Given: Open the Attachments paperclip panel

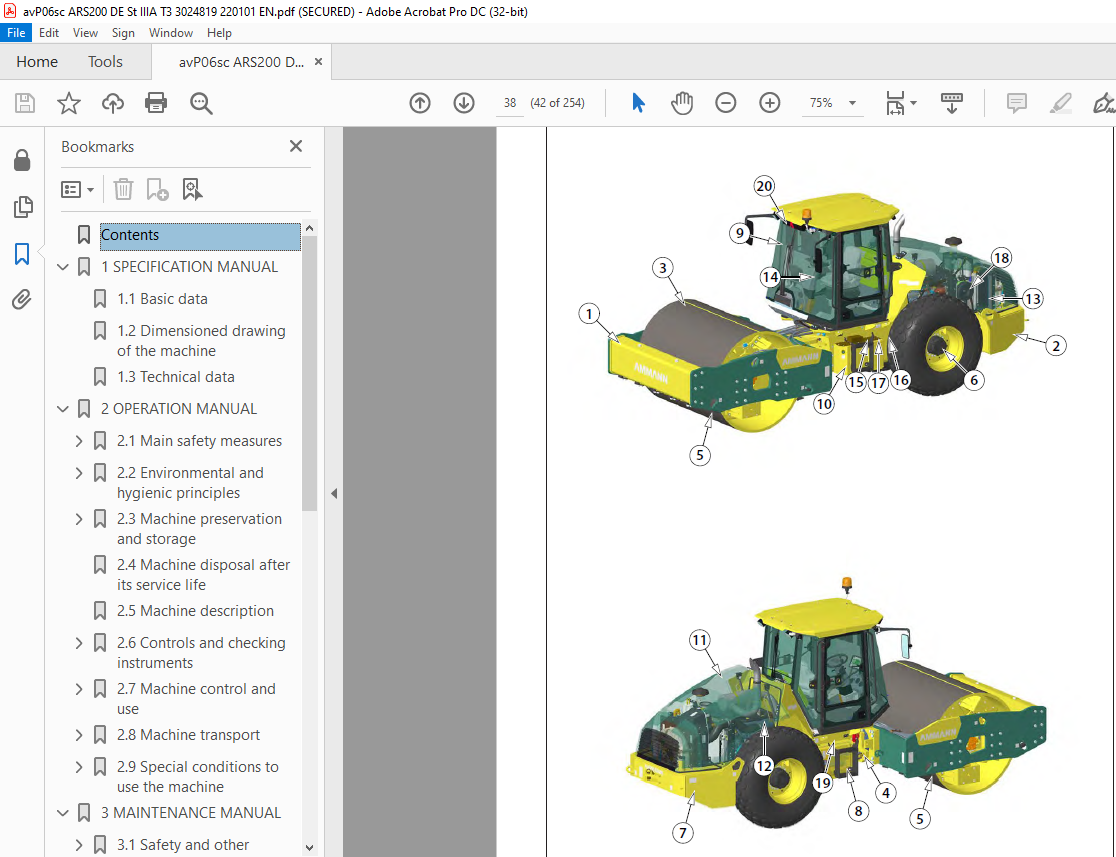Looking at the screenshot, I should tap(22, 300).
